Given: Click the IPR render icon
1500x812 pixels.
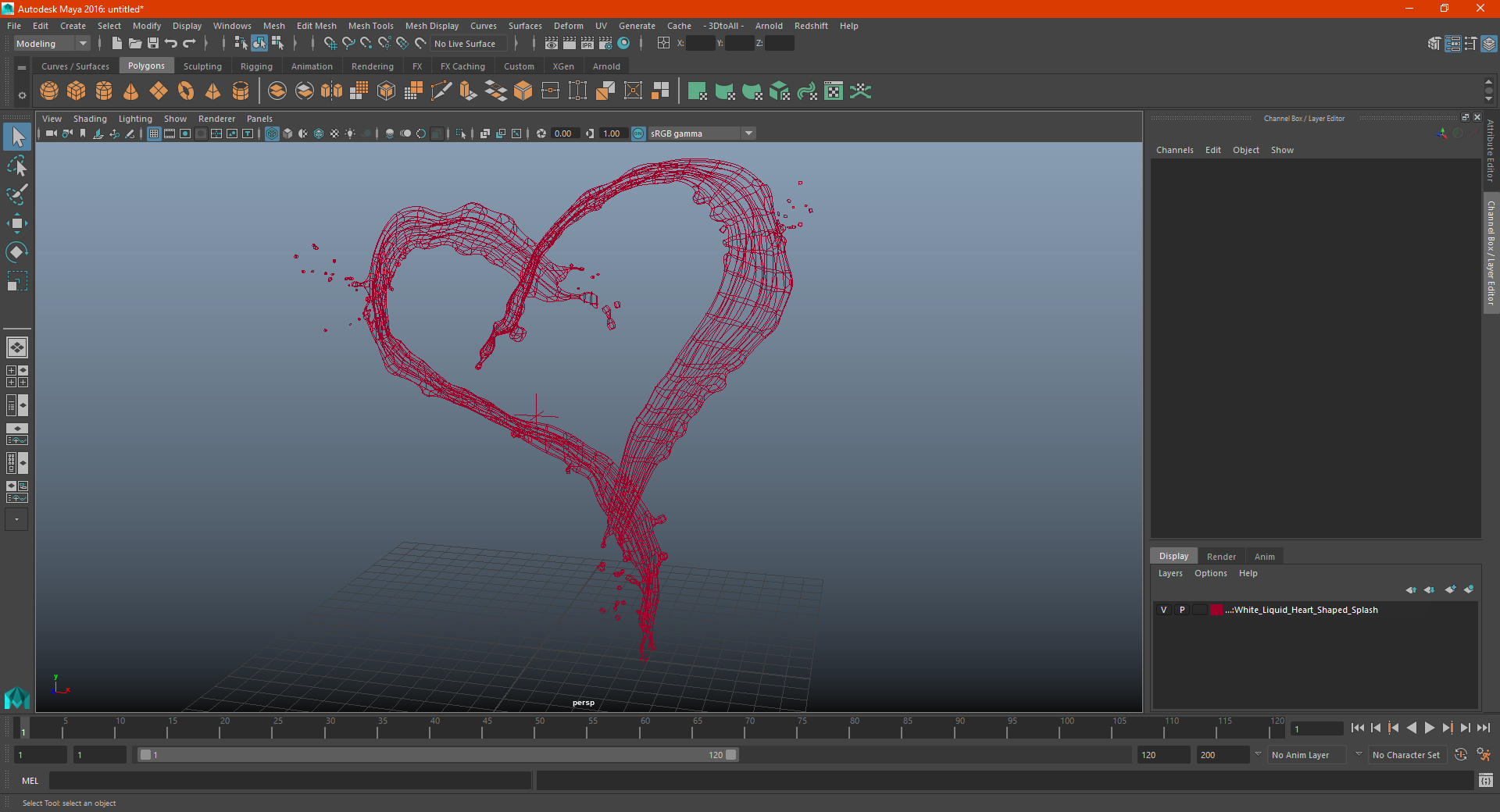Looking at the screenshot, I should coord(587,44).
